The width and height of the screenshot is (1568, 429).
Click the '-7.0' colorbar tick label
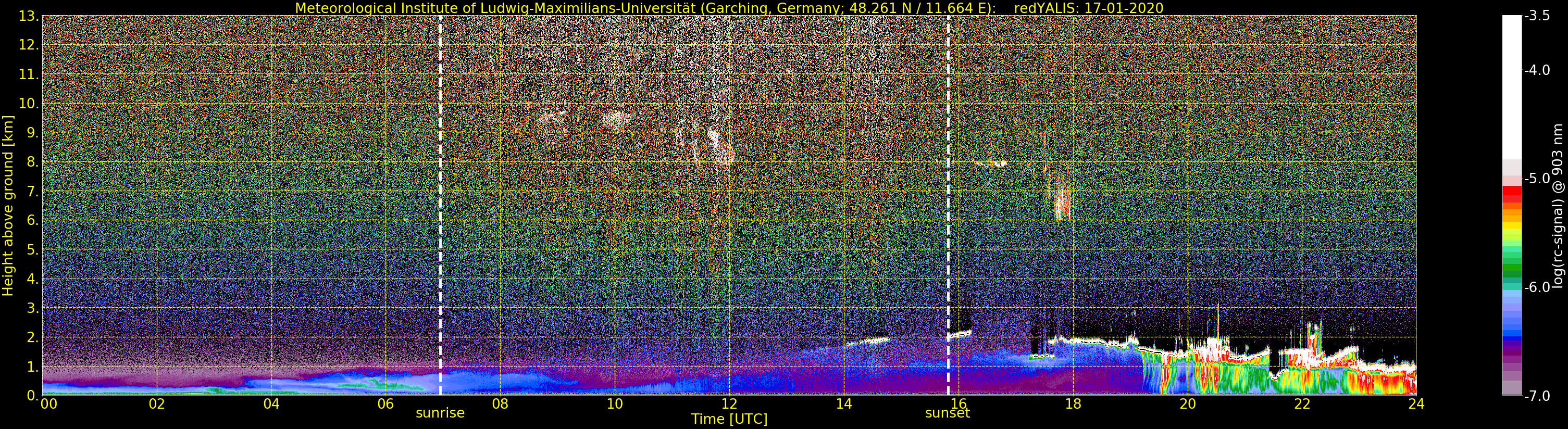point(1537,396)
